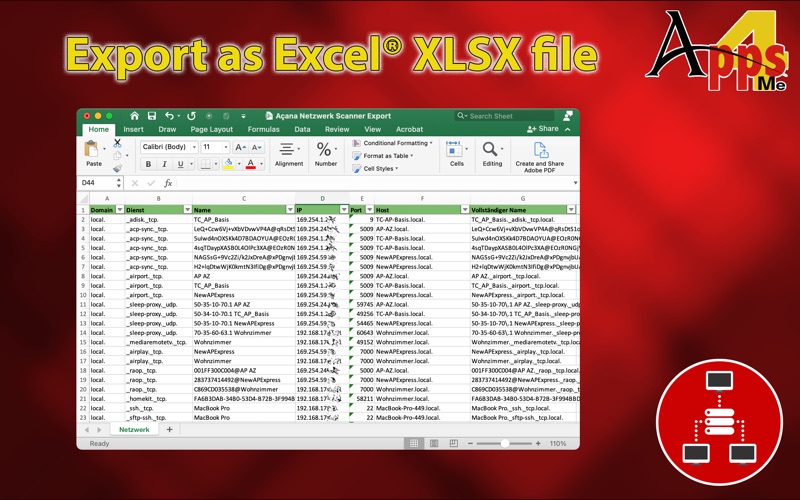Open the fill color dropdown arrow
The height and width of the screenshot is (500, 800).
[x=239, y=164]
